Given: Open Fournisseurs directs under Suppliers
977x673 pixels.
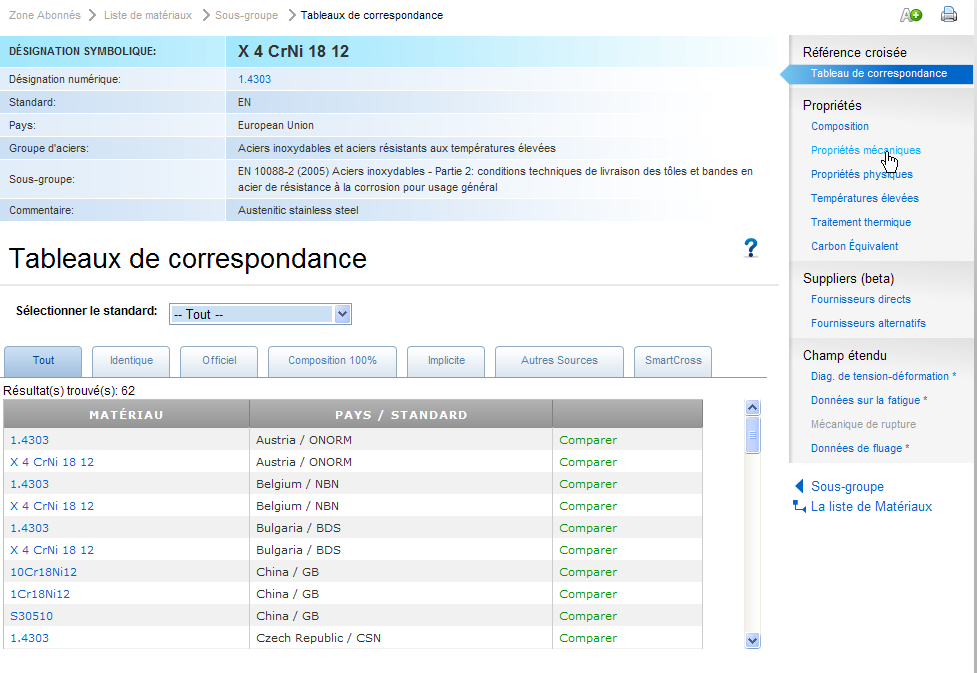Looking at the screenshot, I should click(862, 299).
